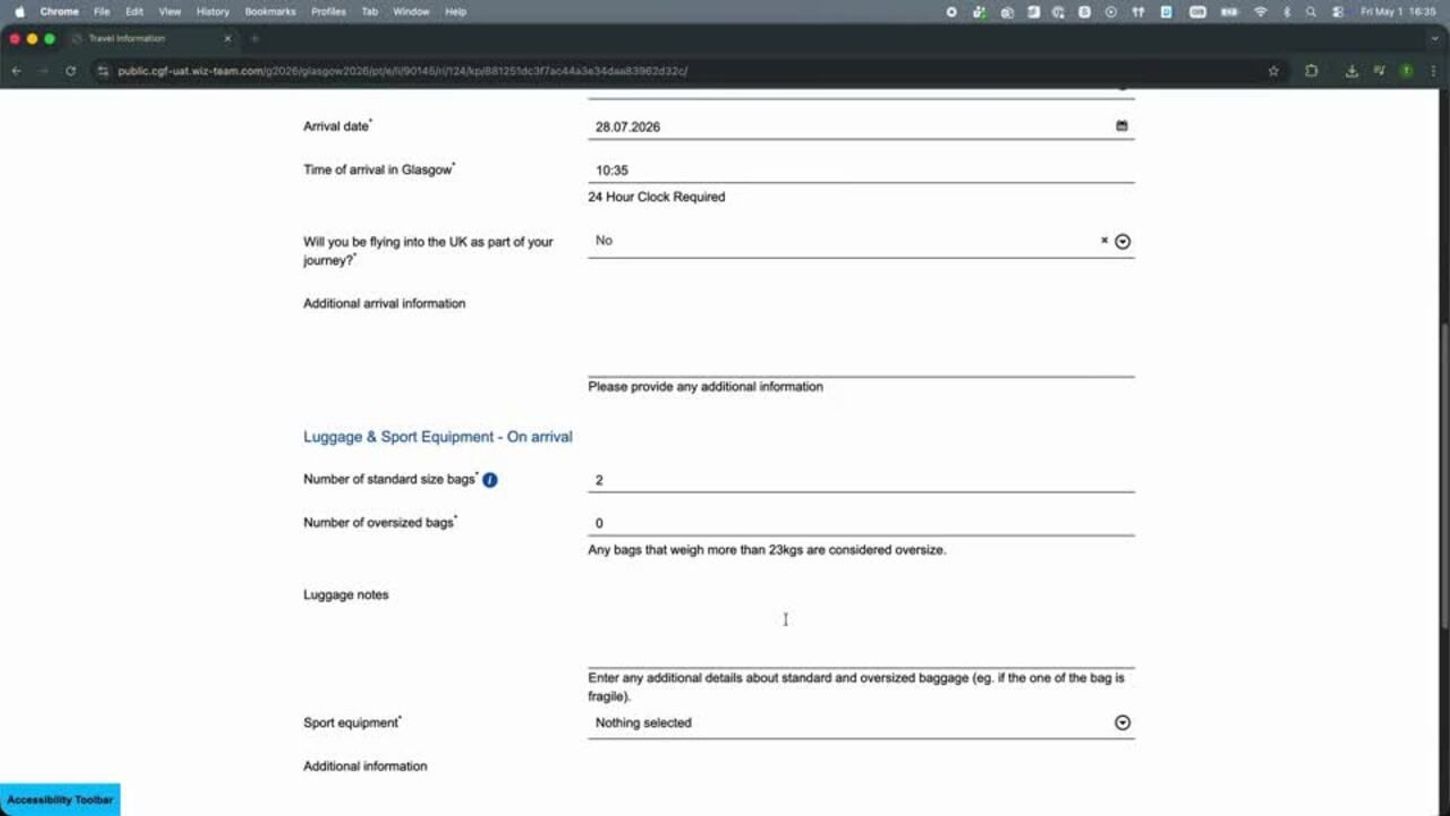
Task: Click the info icon beside standard size bags
Action: (x=490, y=480)
